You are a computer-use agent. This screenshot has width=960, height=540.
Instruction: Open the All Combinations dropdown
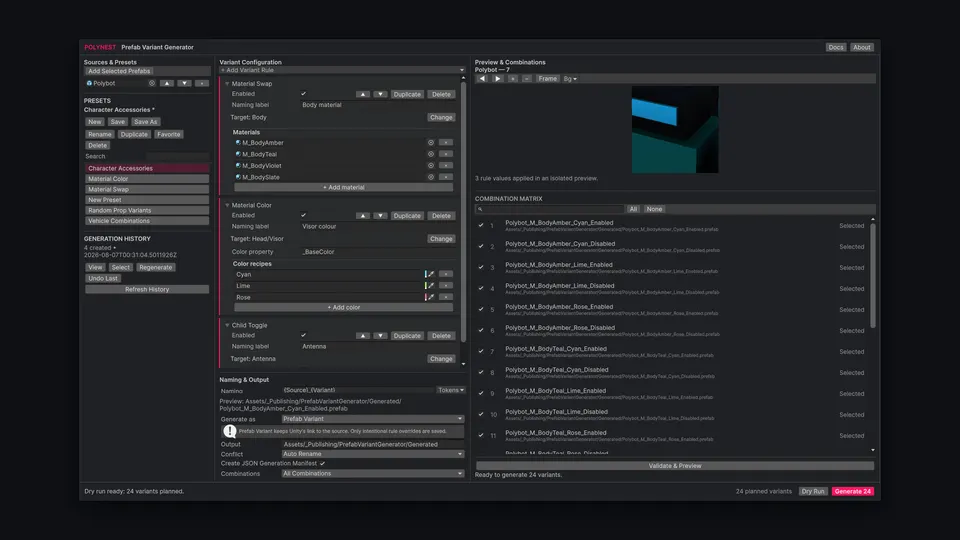pos(372,473)
